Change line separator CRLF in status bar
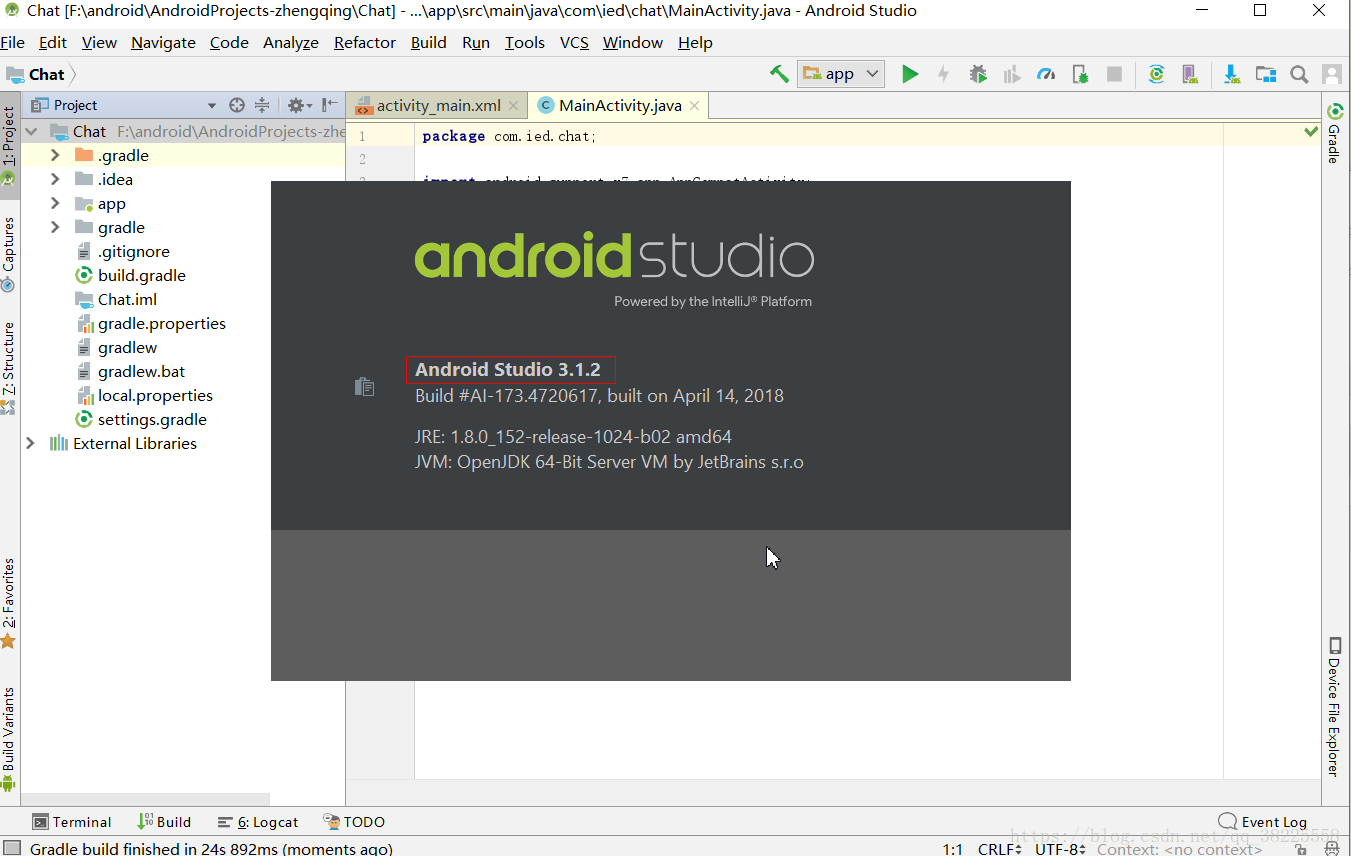 [x=1000, y=849]
